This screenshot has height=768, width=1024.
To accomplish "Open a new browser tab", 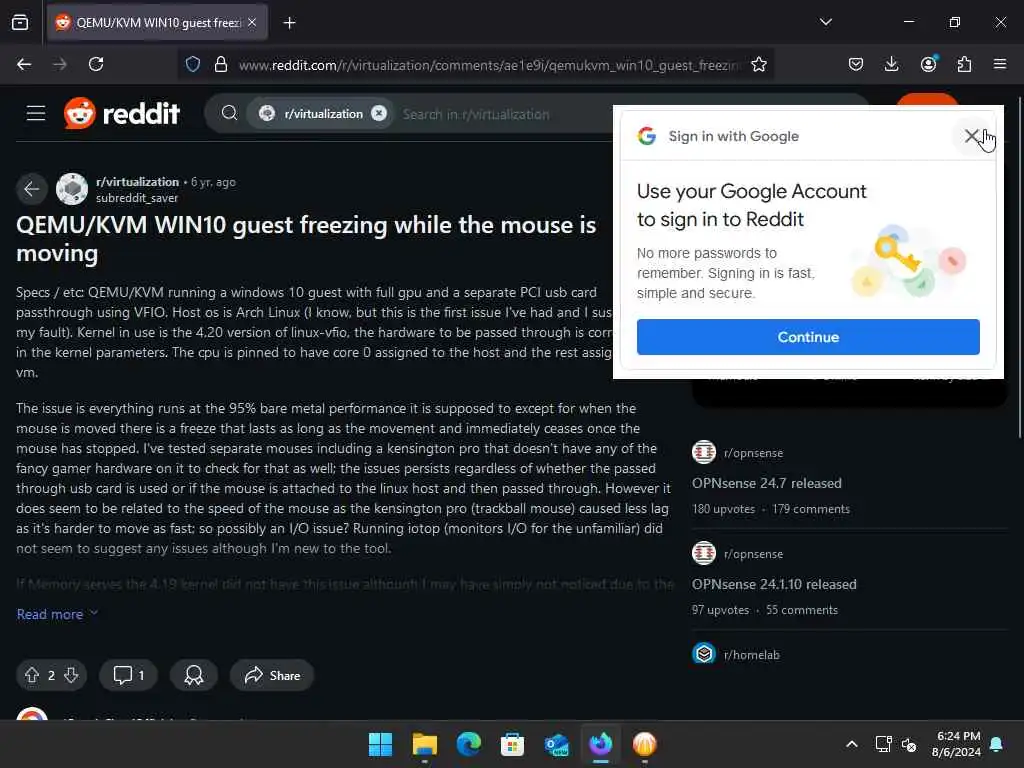I will pyautogui.click(x=289, y=23).
